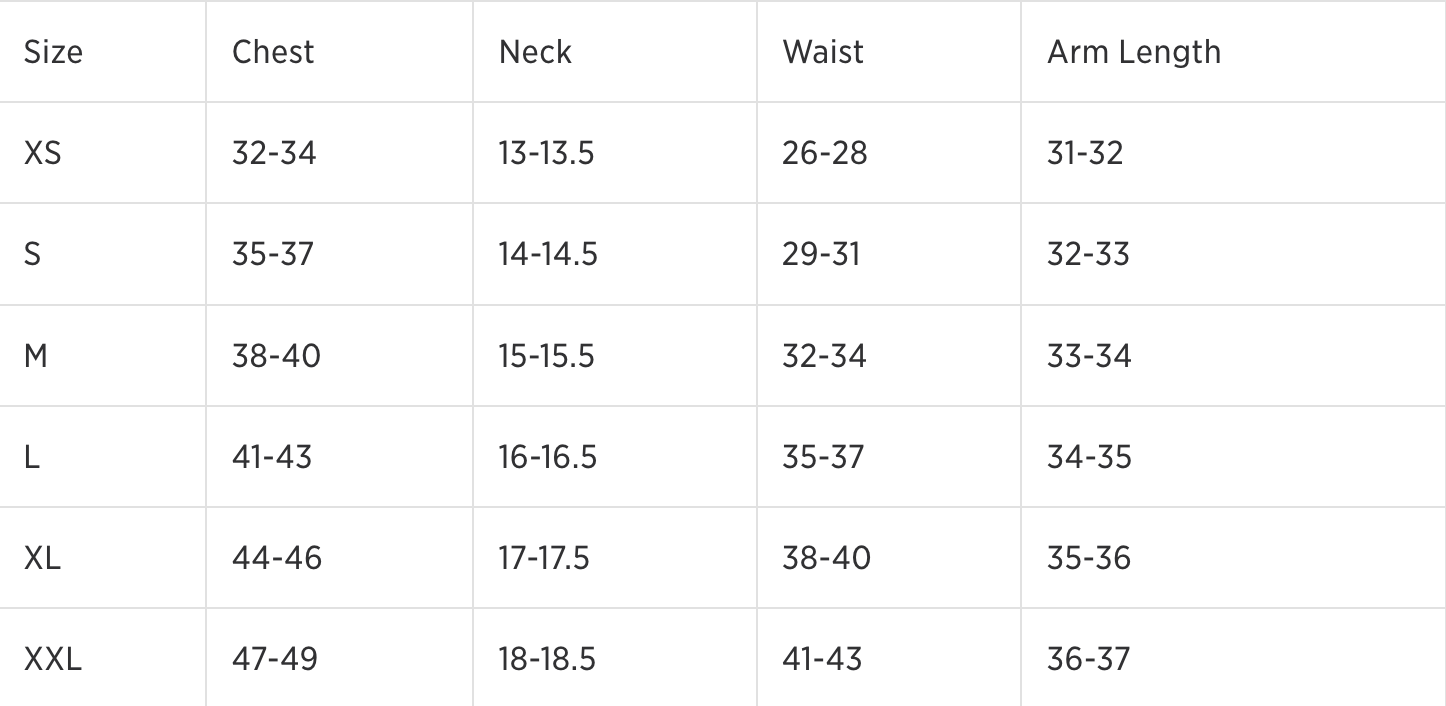Image resolution: width=1446 pixels, height=706 pixels.
Task: Click waist measurement 26-28 cell
Action: pyautogui.click(x=825, y=153)
